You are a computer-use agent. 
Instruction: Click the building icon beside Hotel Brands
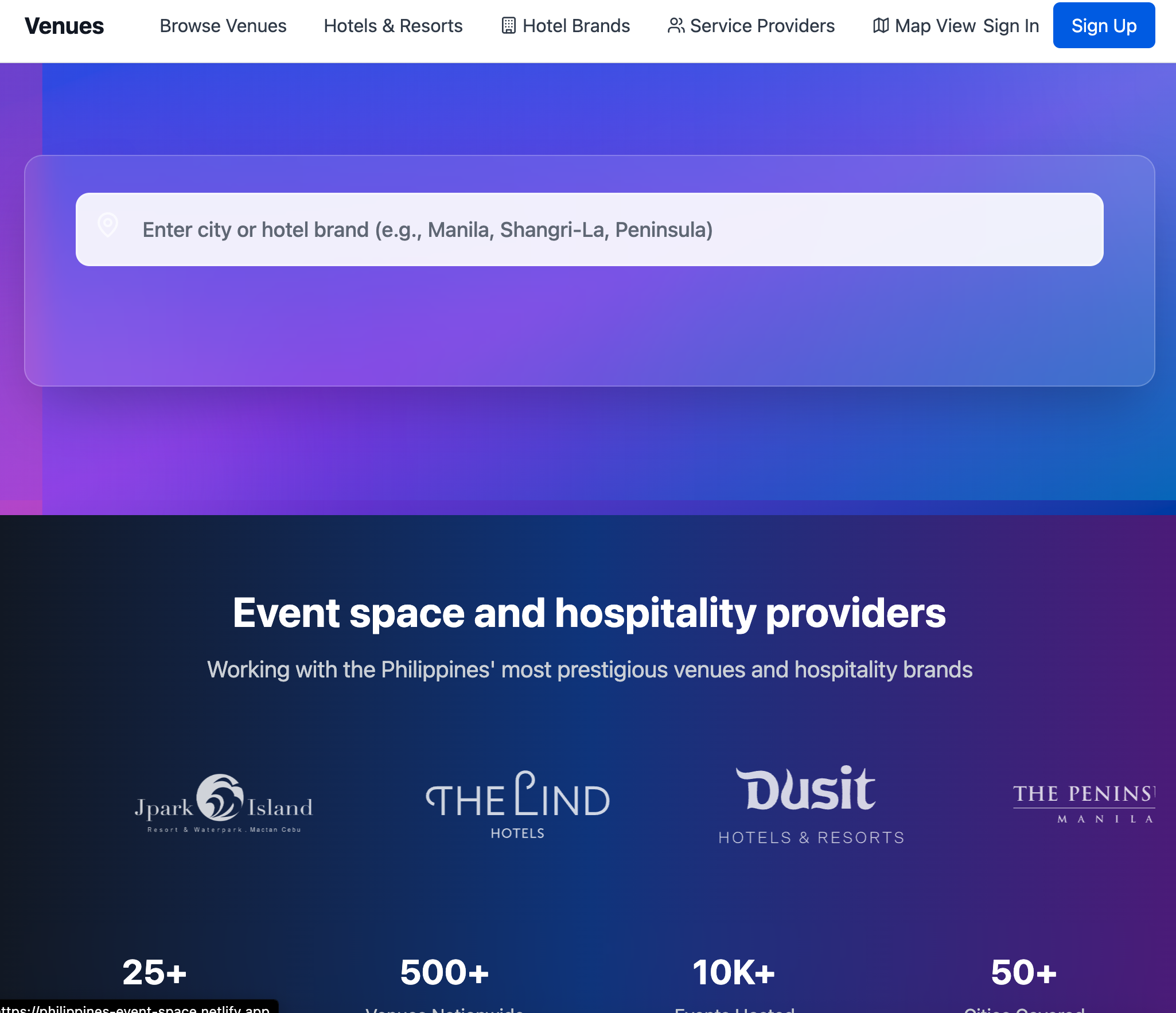click(x=508, y=26)
